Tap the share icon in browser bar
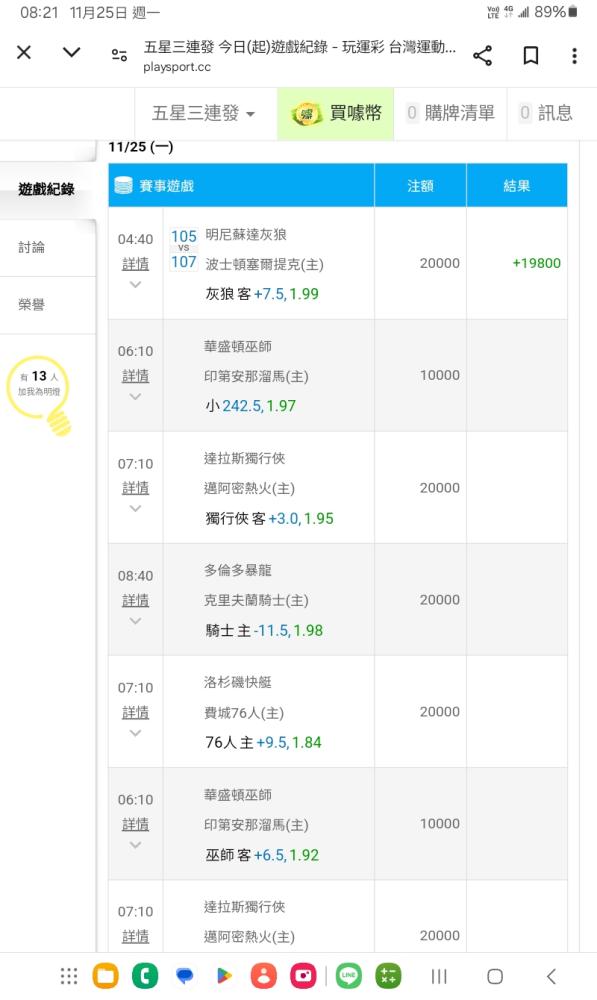This screenshot has width=597, height=1000. coord(482,55)
